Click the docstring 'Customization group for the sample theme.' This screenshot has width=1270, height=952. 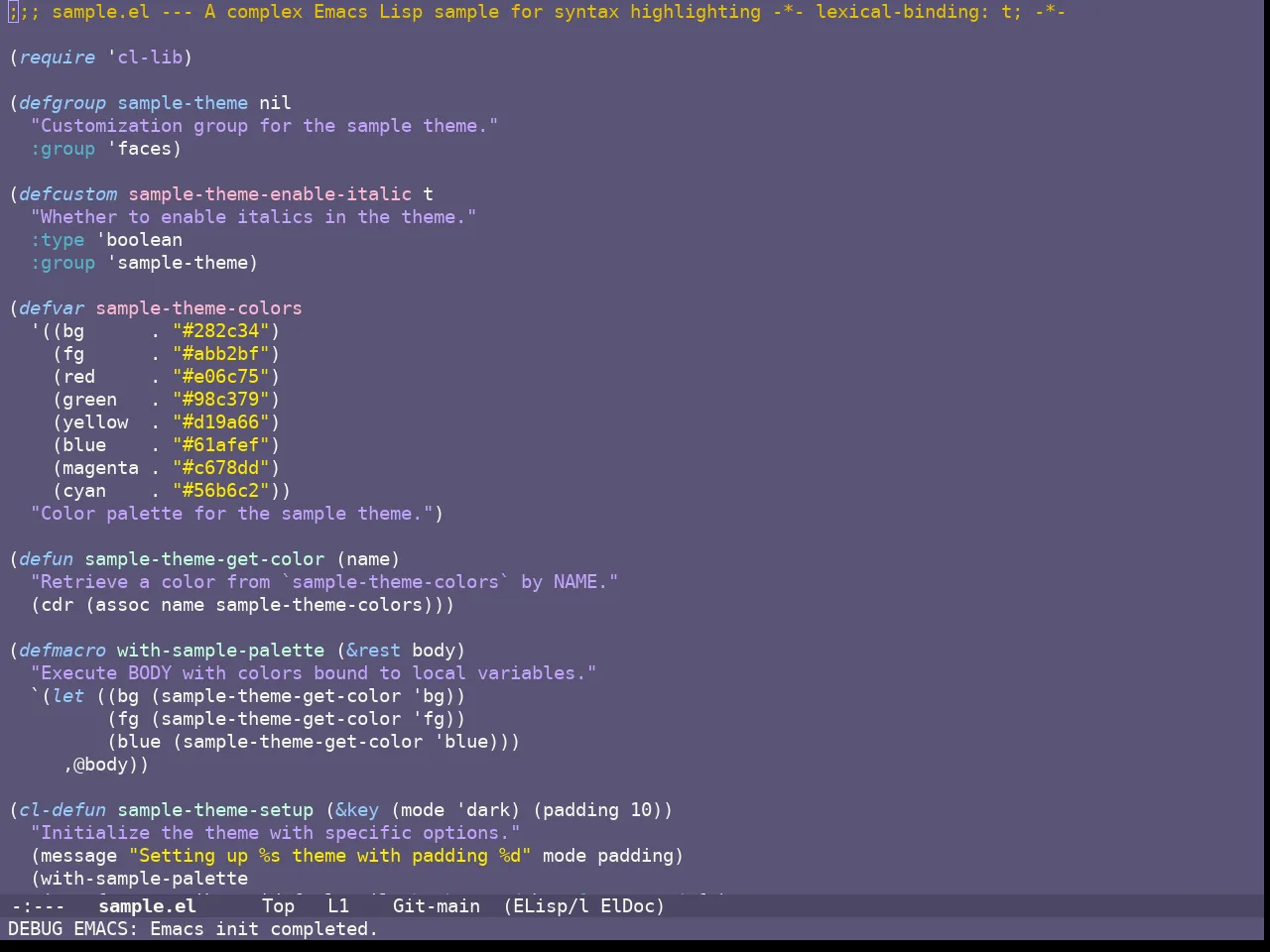[264, 126]
